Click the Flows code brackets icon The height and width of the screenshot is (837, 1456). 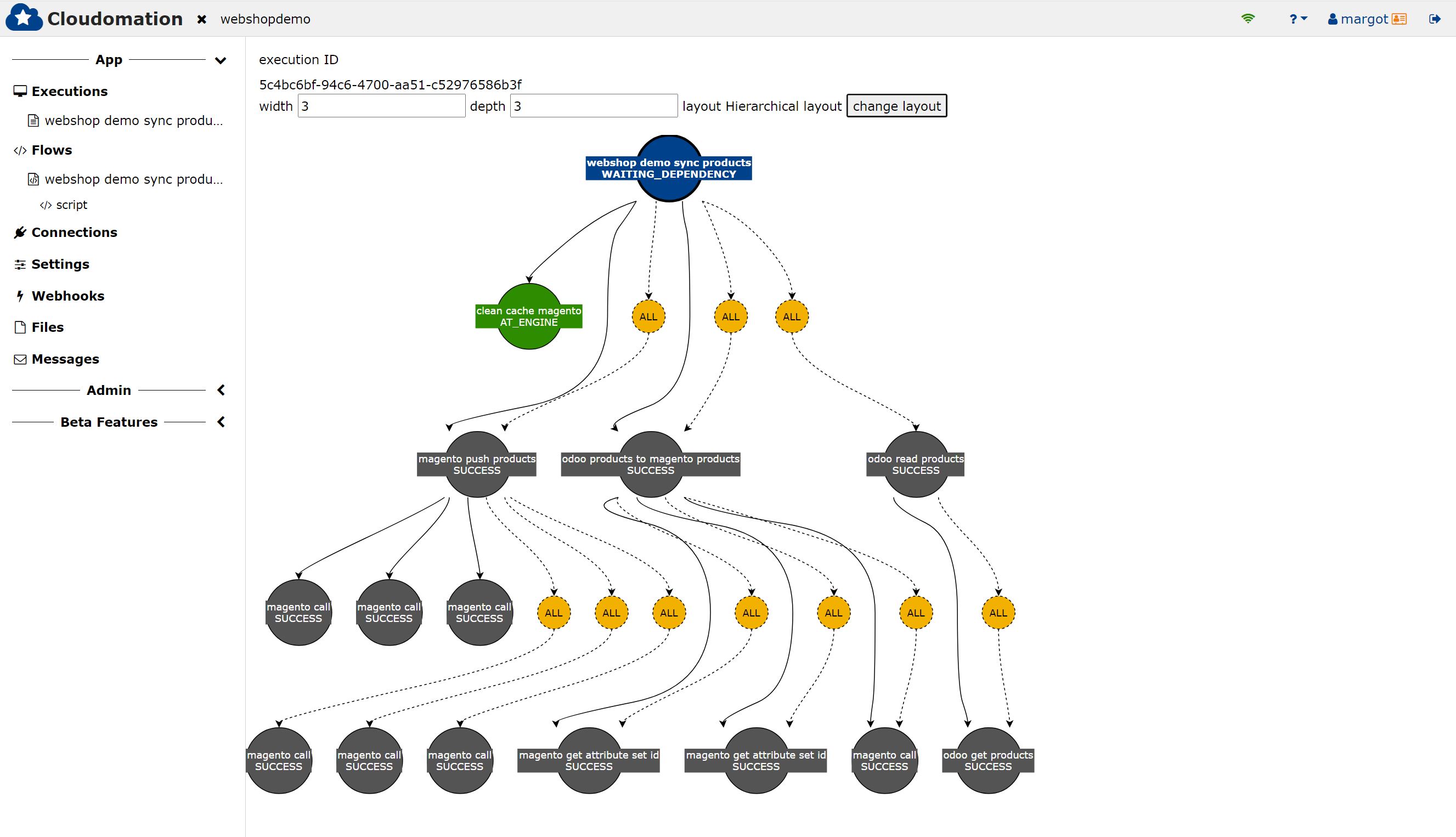(x=20, y=151)
